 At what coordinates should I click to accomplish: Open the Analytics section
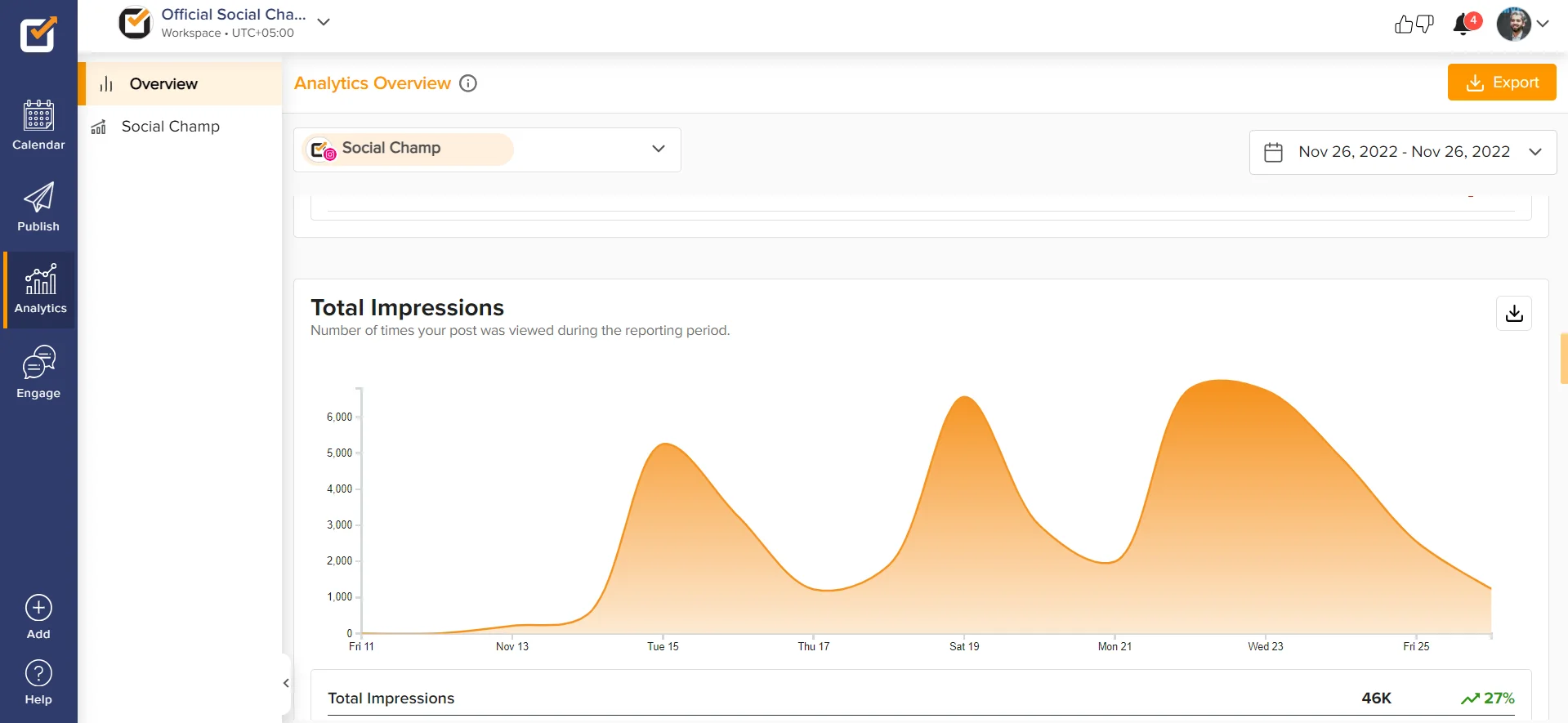tap(40, 290)
